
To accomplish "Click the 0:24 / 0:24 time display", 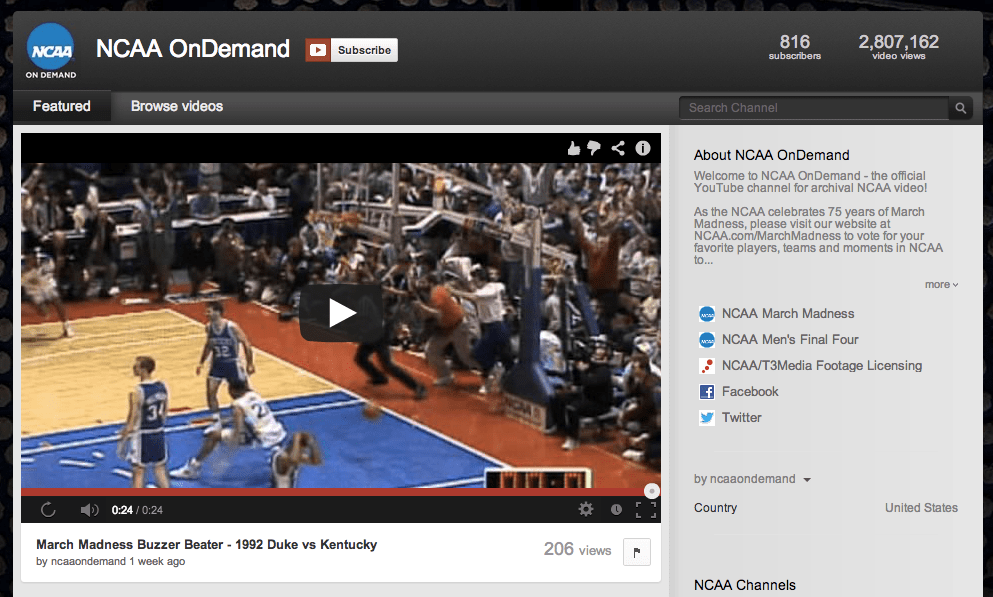I will pos(137,510).
